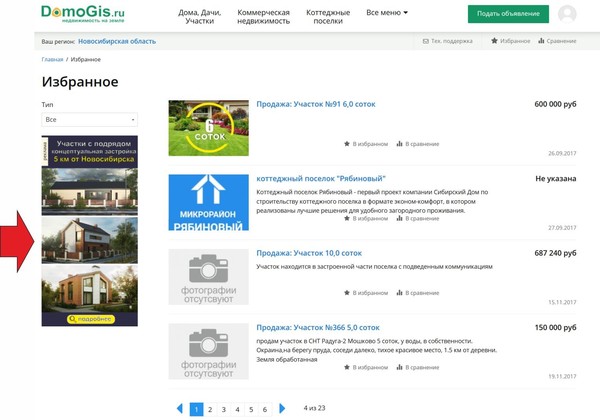Open listing Продажа: Участок 10,0 соток

309,253
